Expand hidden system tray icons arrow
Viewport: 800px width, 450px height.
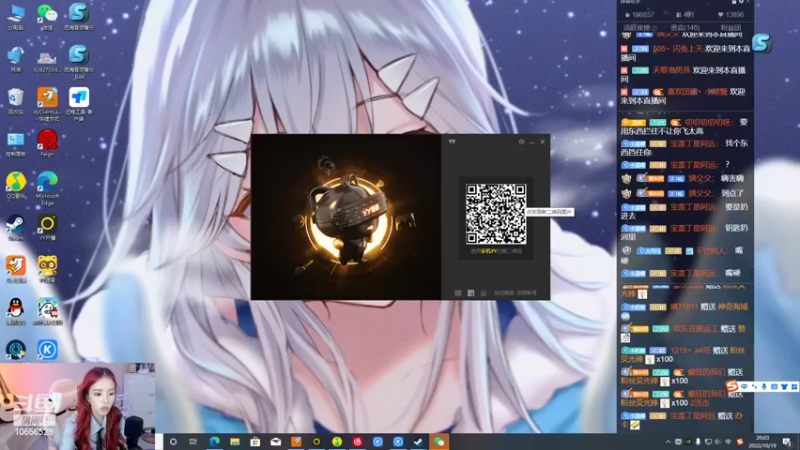[x=668, y=442]
